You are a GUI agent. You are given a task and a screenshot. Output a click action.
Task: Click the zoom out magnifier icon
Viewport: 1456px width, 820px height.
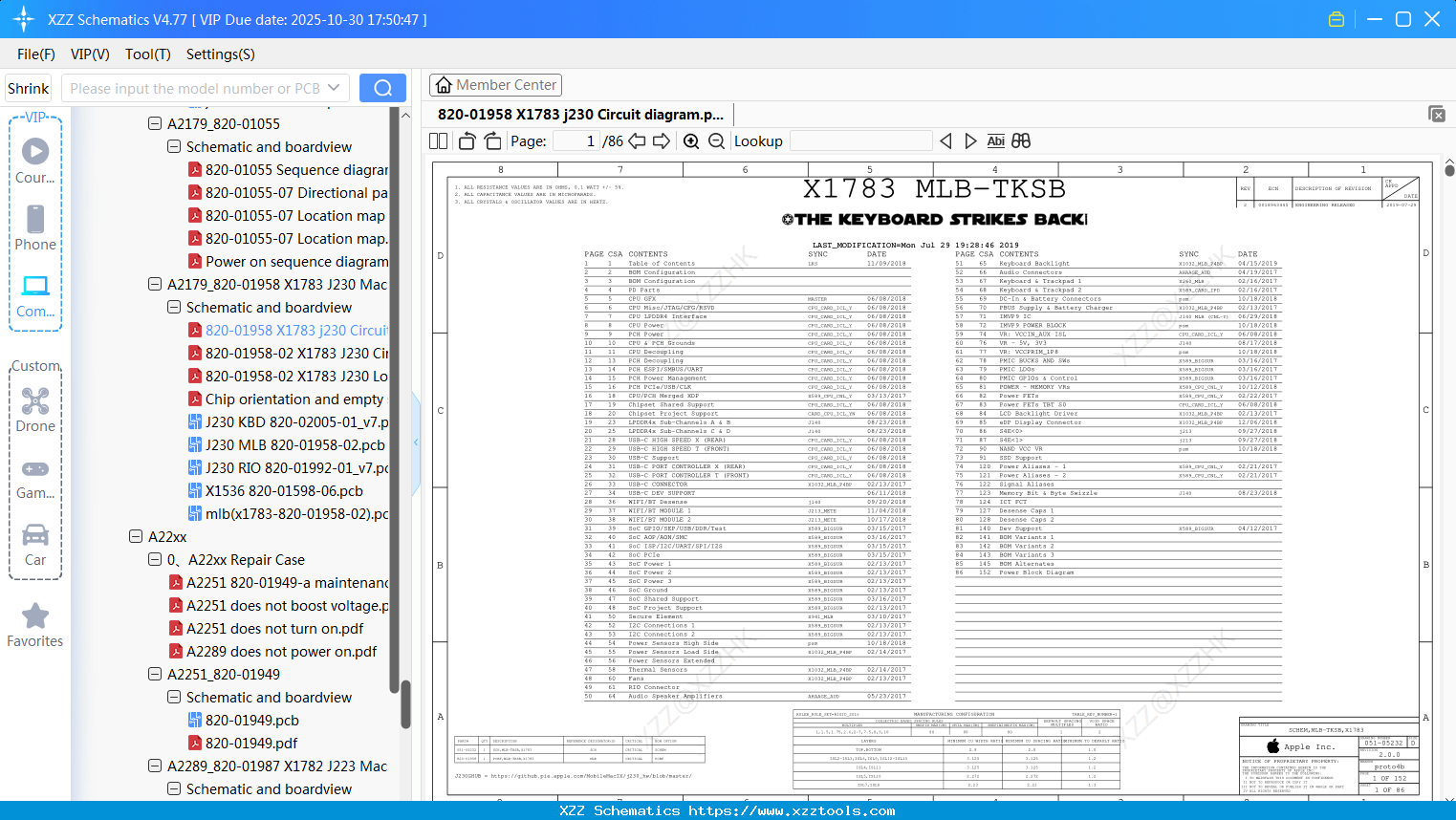pos(716,141)
